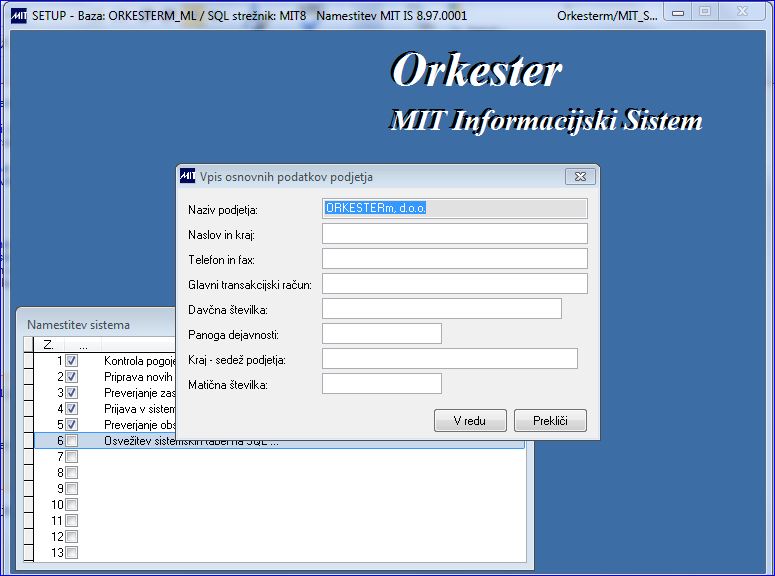Click the Davčna številka input box
The height and width of the screenshot is (576, 775).
pyautogui.click(x=442, y=309)
